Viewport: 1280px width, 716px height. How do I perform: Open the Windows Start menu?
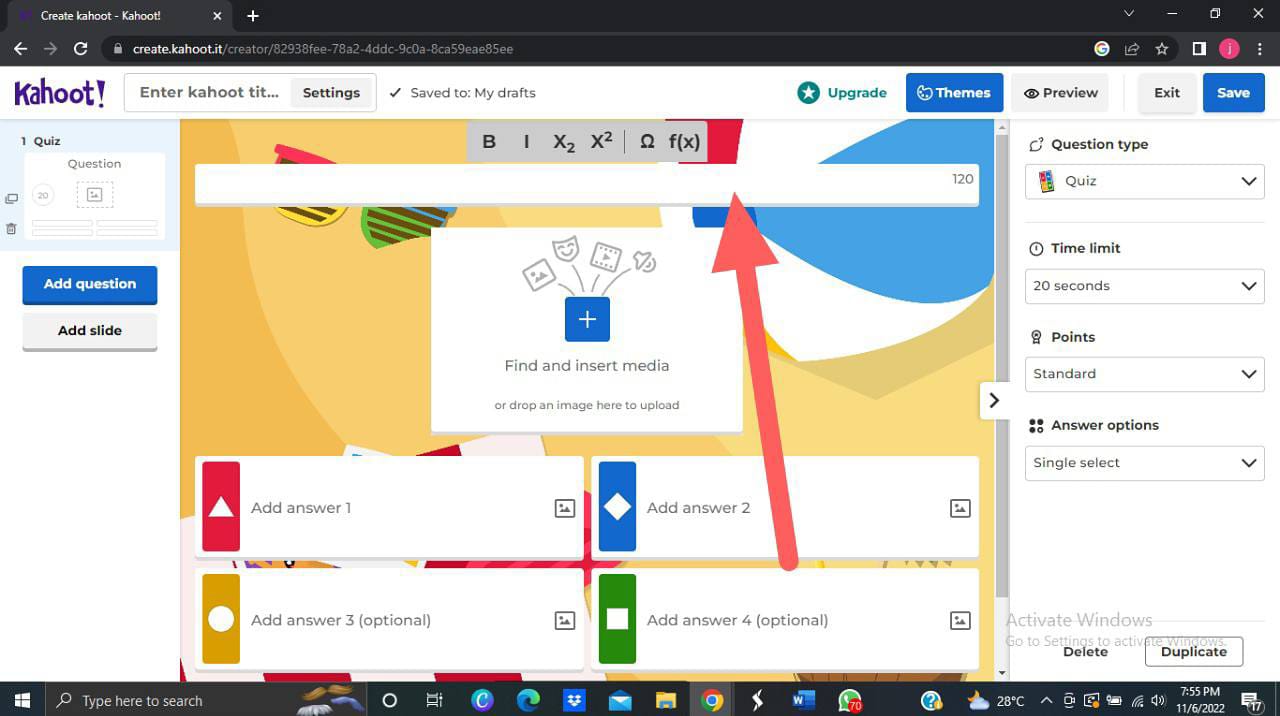point(21,700)
